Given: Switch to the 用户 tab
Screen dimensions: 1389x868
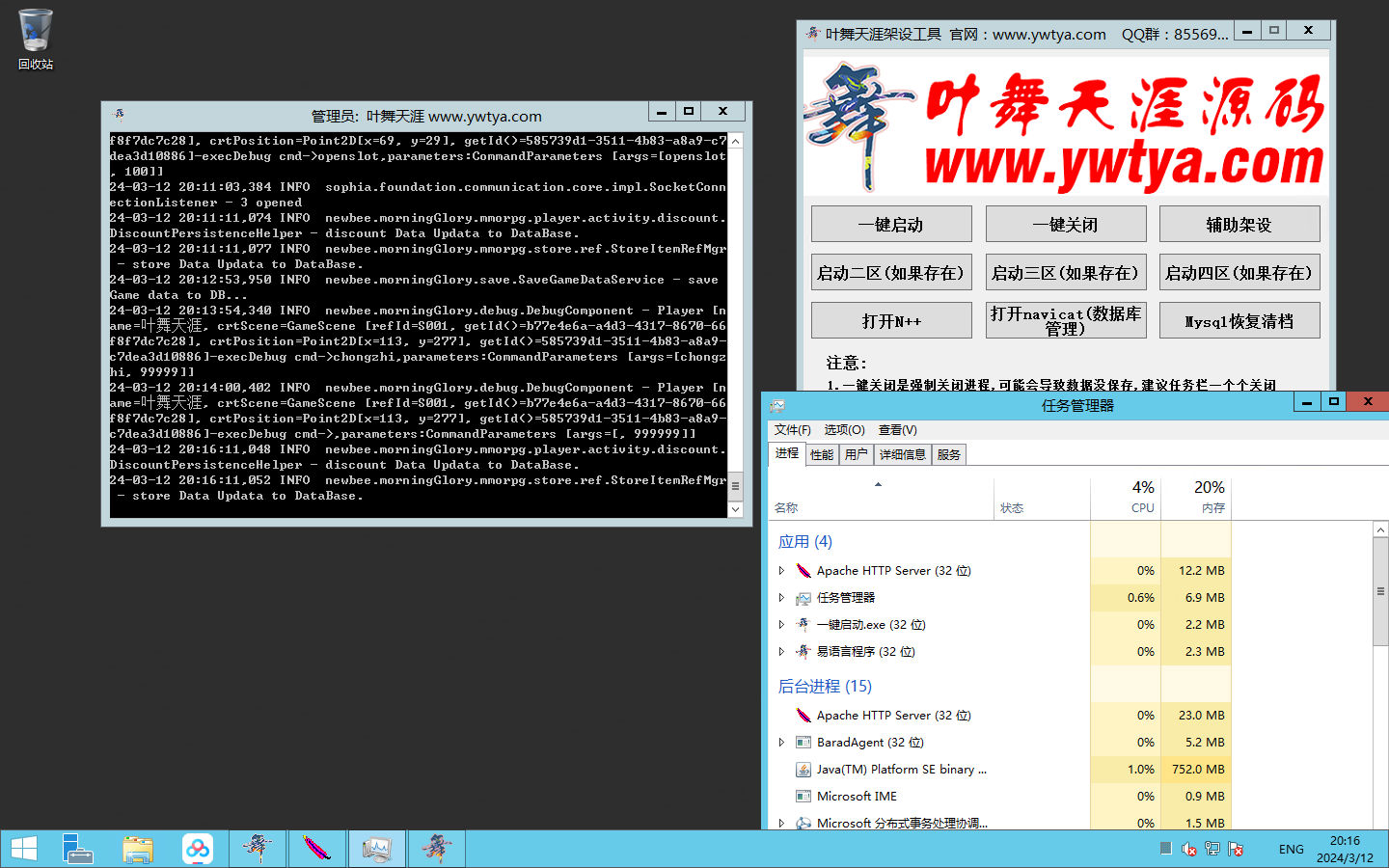Looking at the screenshot, I should [x=856, y=454].
